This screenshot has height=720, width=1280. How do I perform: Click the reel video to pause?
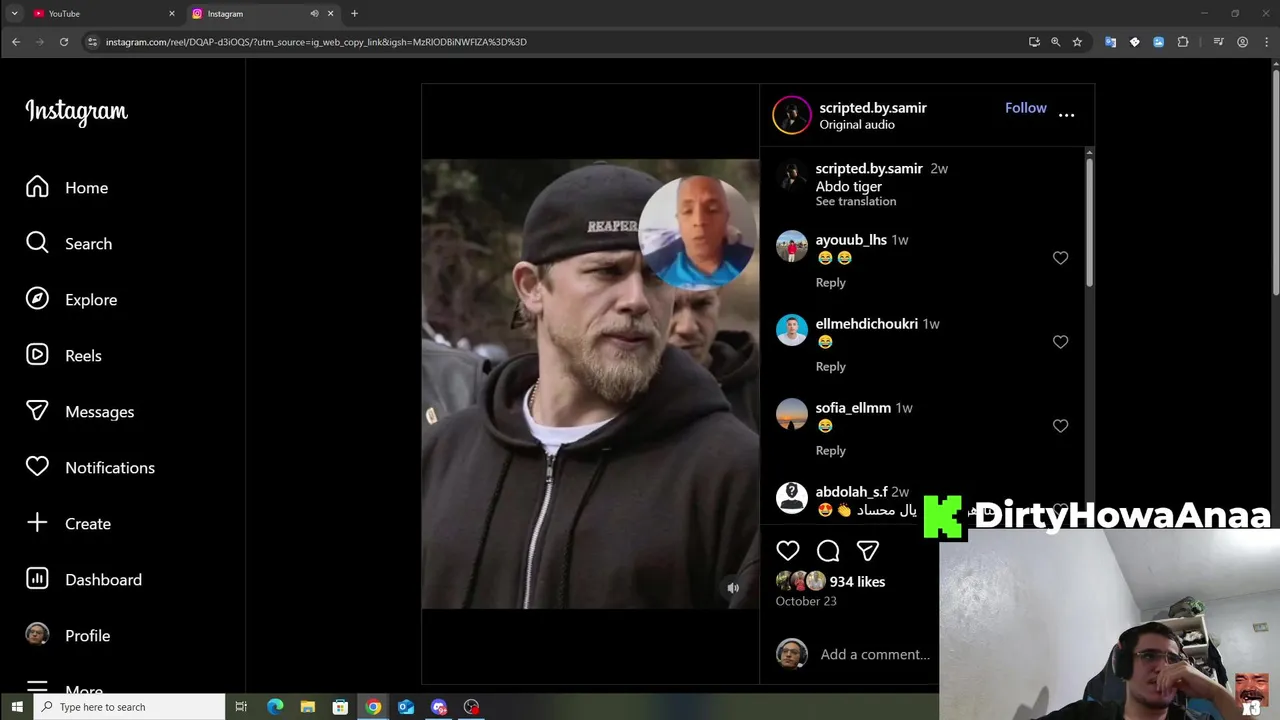pos(590,384)
